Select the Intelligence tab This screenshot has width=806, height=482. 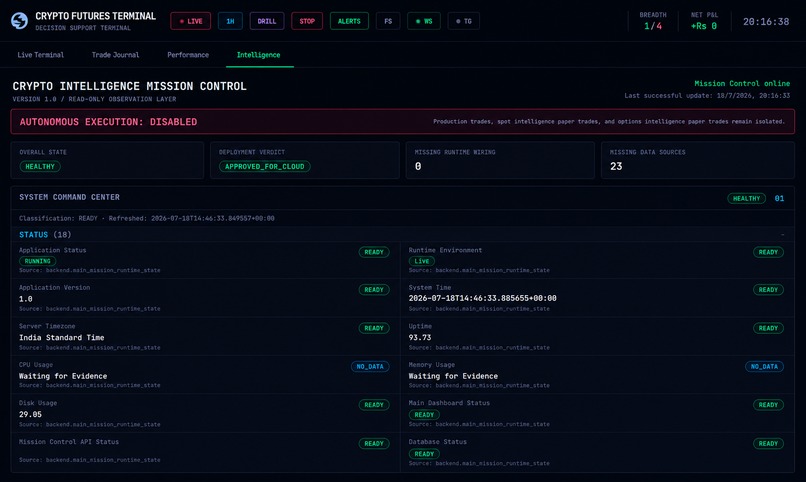tap(259, 55)
